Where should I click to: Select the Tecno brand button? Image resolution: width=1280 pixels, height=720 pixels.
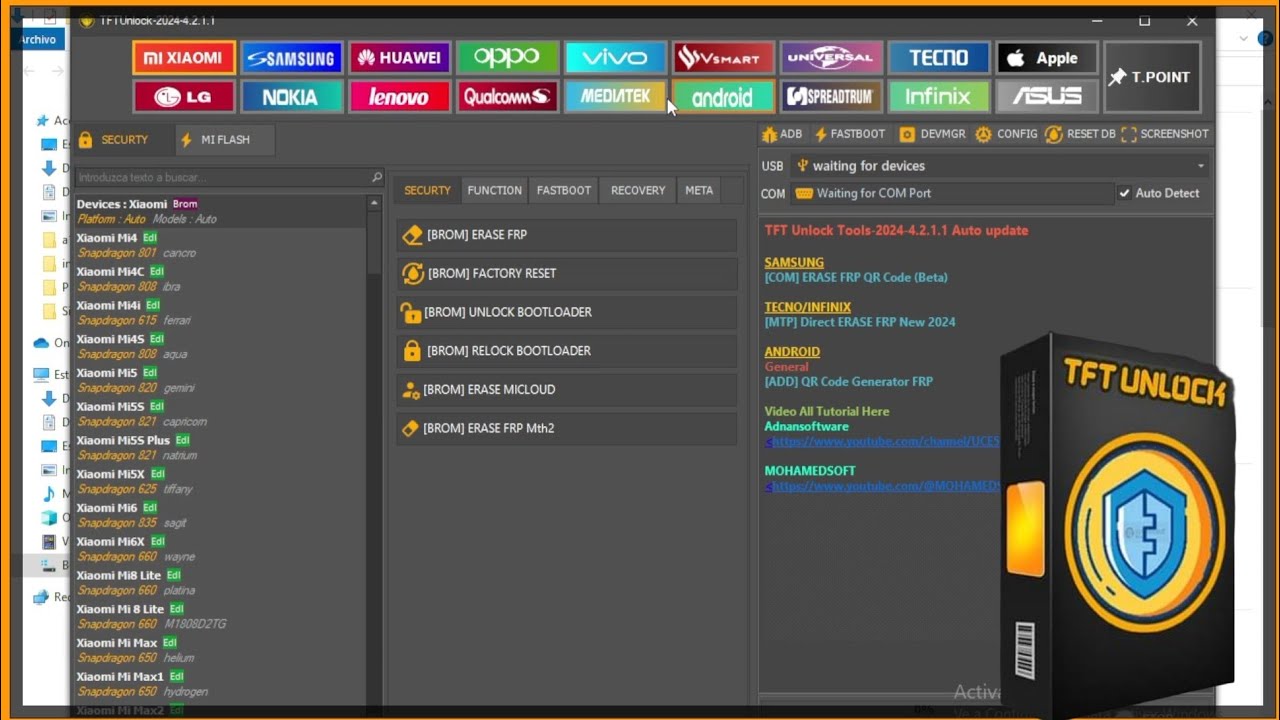coord(939,58)
